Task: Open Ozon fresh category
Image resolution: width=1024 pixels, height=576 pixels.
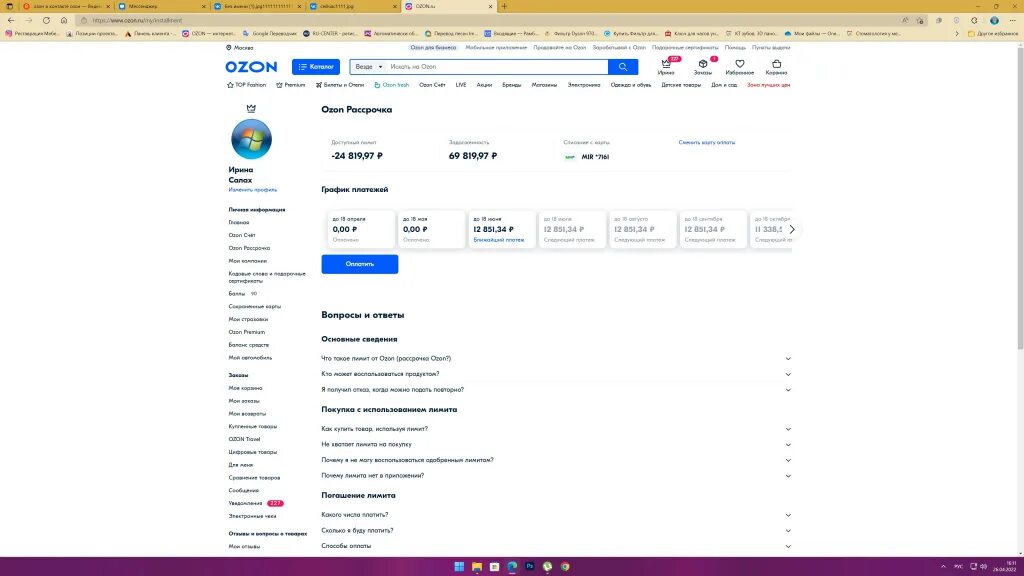Action: click(x=392, y=85)
